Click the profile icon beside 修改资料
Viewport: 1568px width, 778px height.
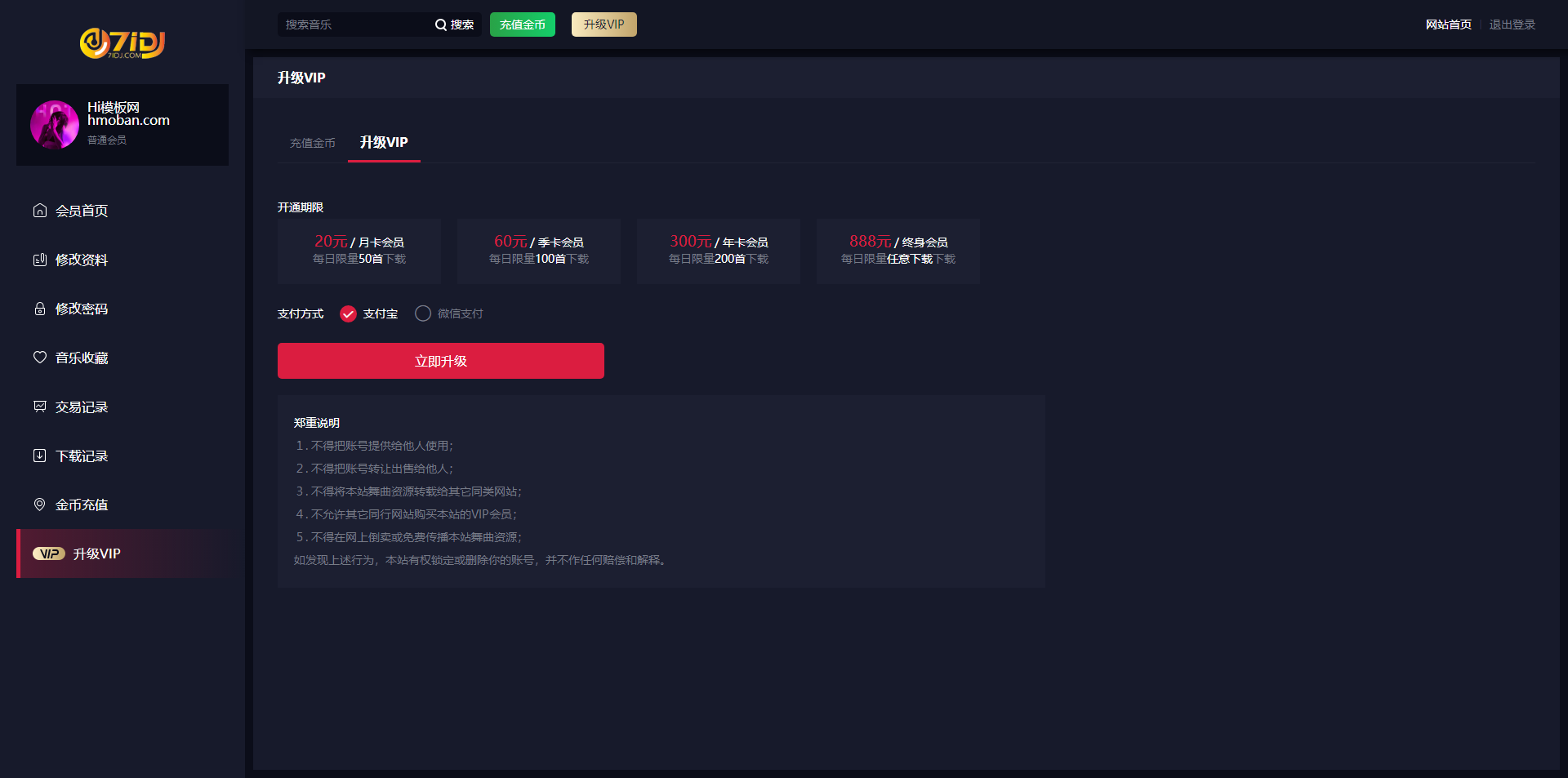pyautogui.click(x=39, y=260)
